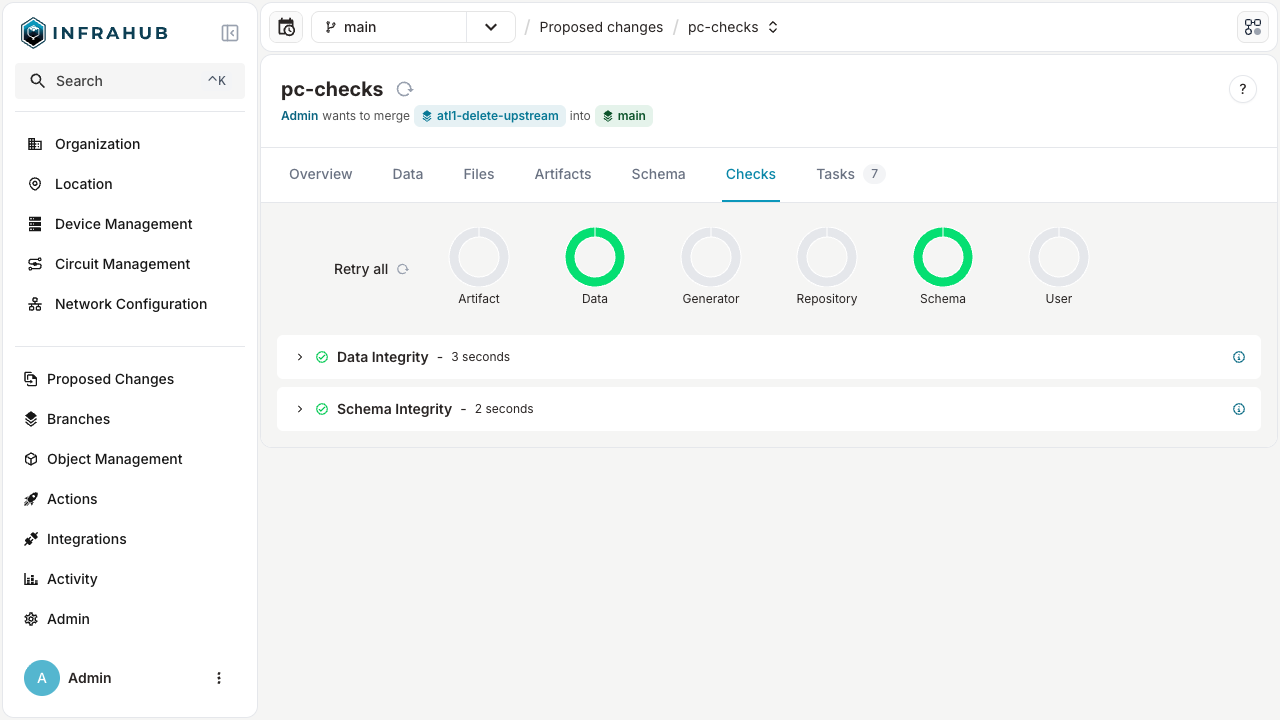
Task: Click the Data Integrity info icon
Action: click(1238, 356)
